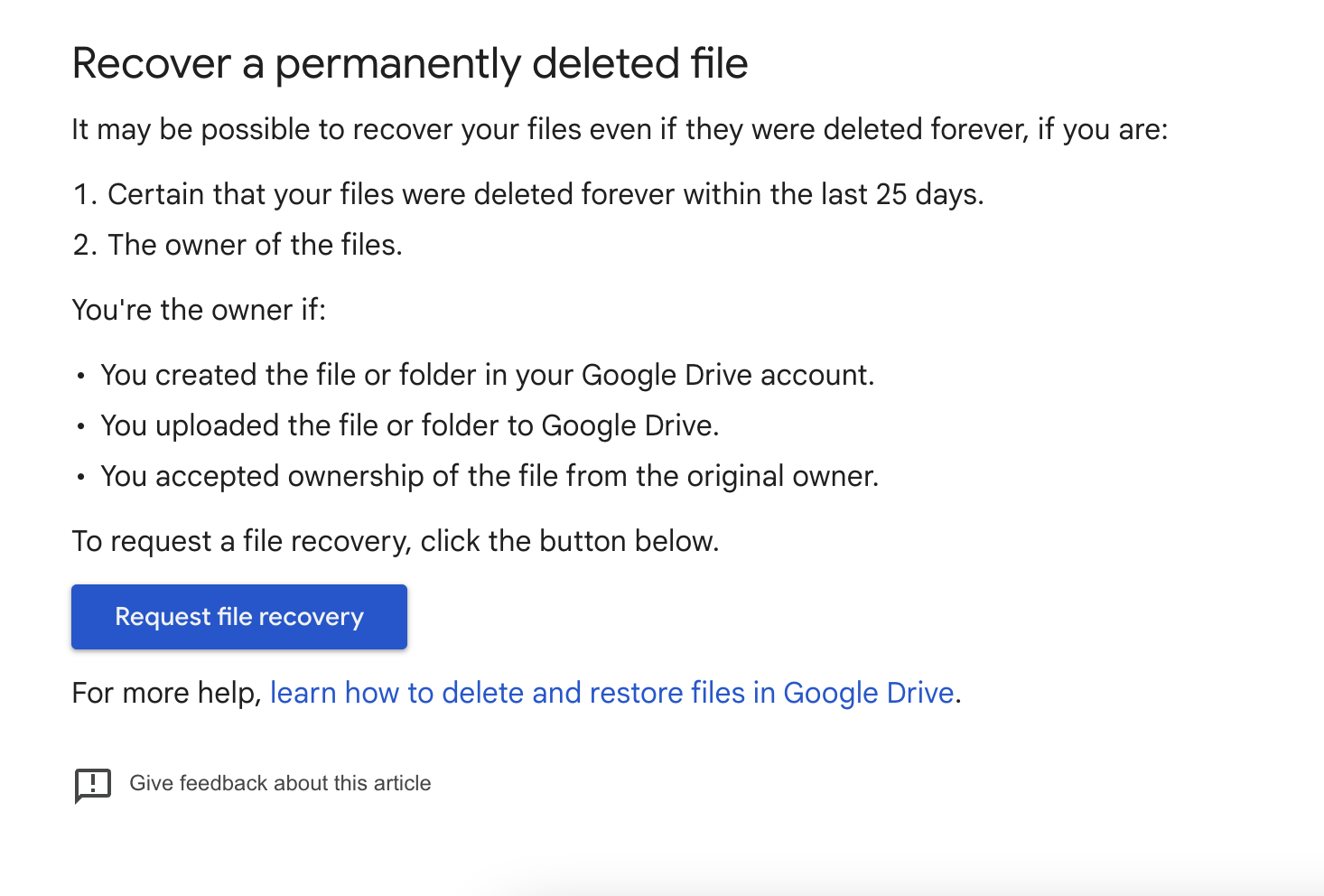
Task: Click 'Google Drive account' in the first bullet
Action: (727, 375)
